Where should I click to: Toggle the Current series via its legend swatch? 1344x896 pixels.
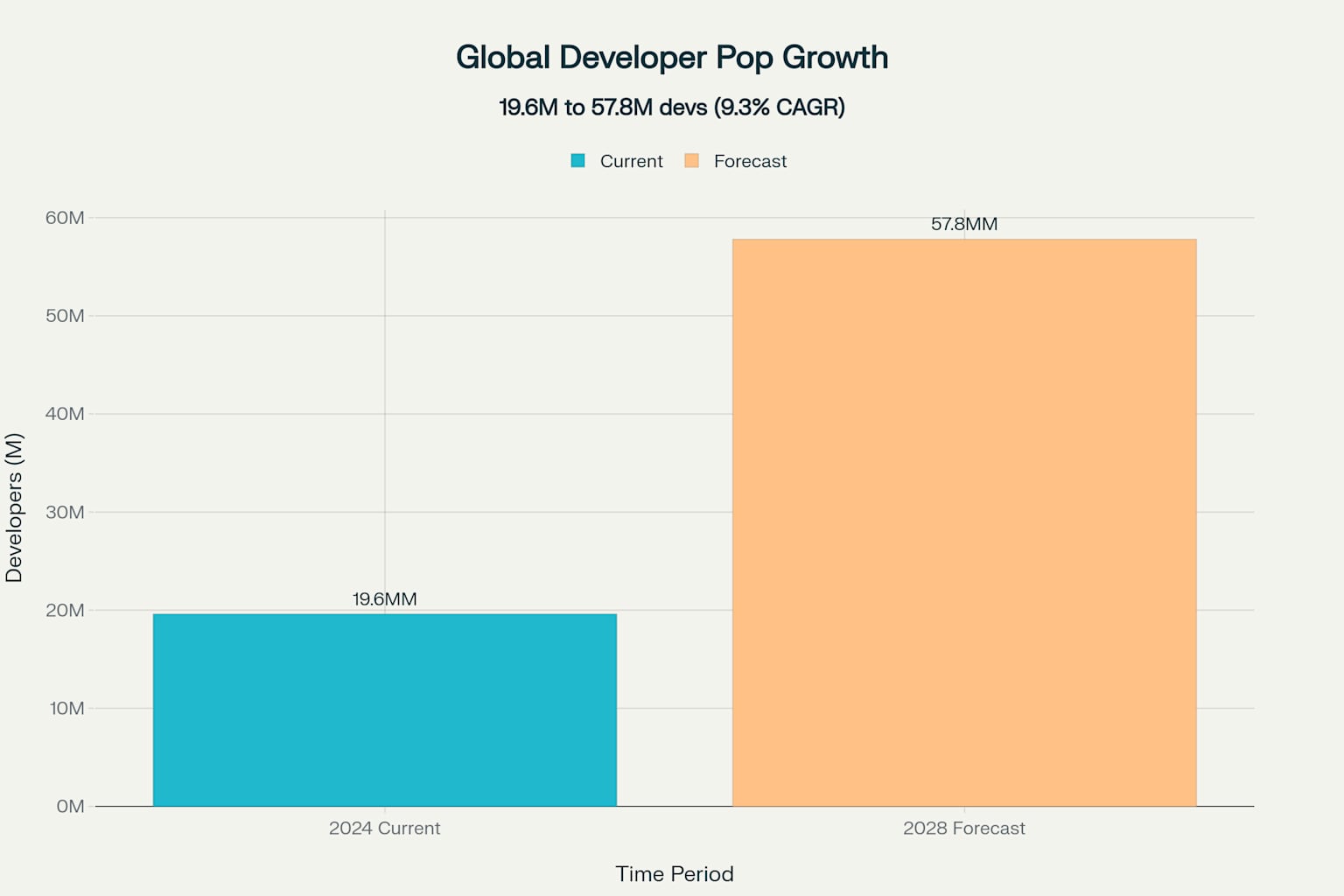tap(577, 161)
